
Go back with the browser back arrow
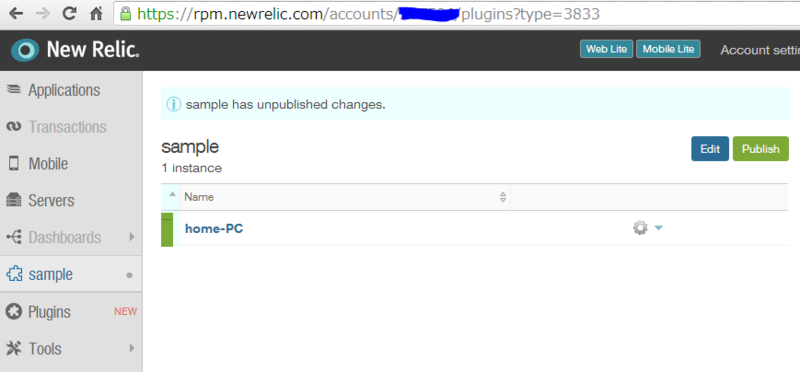pyautogui.click(x=16, y=14)
